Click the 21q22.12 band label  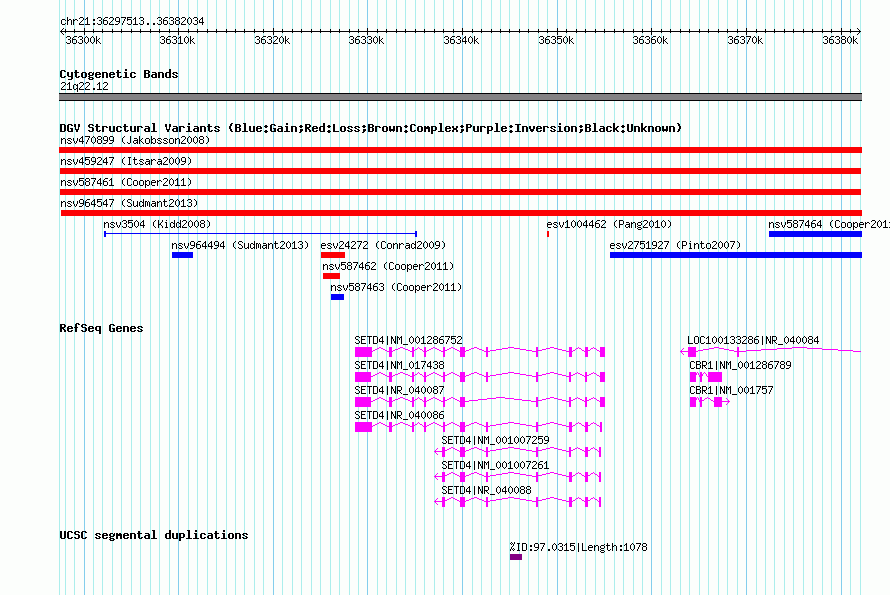(84, 86)
